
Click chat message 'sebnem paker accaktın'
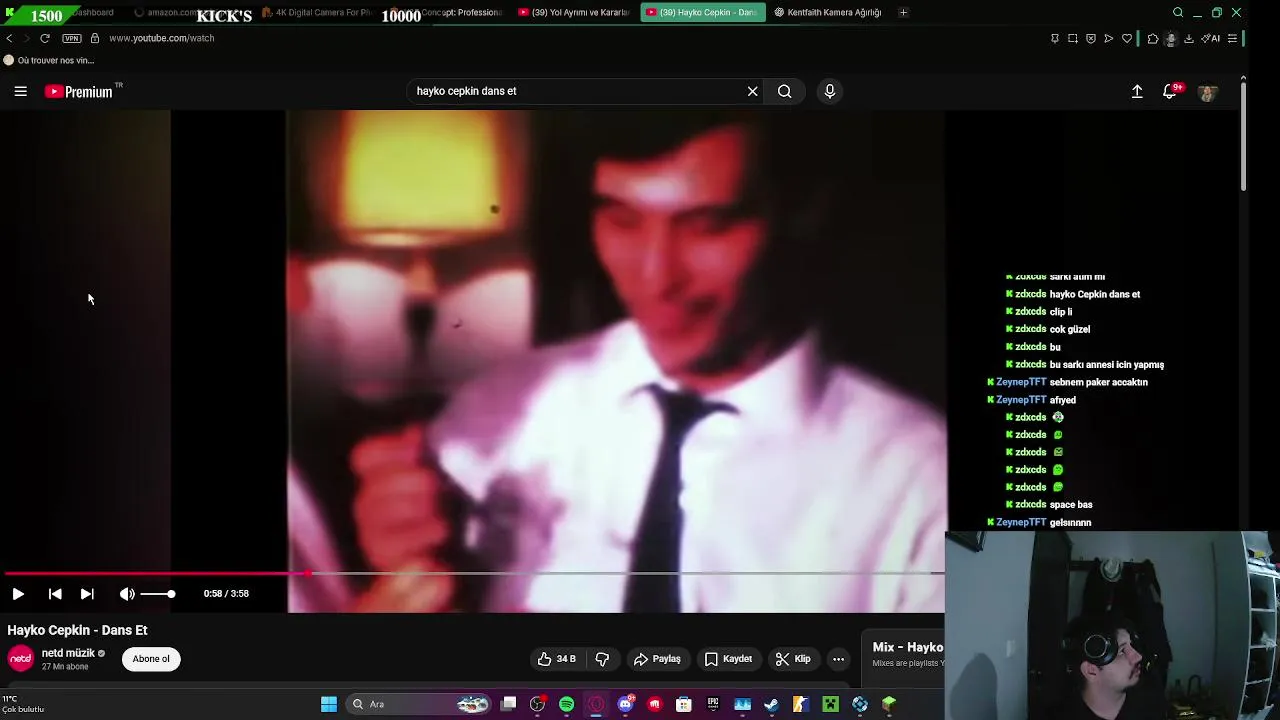(x=1099, y=382)
